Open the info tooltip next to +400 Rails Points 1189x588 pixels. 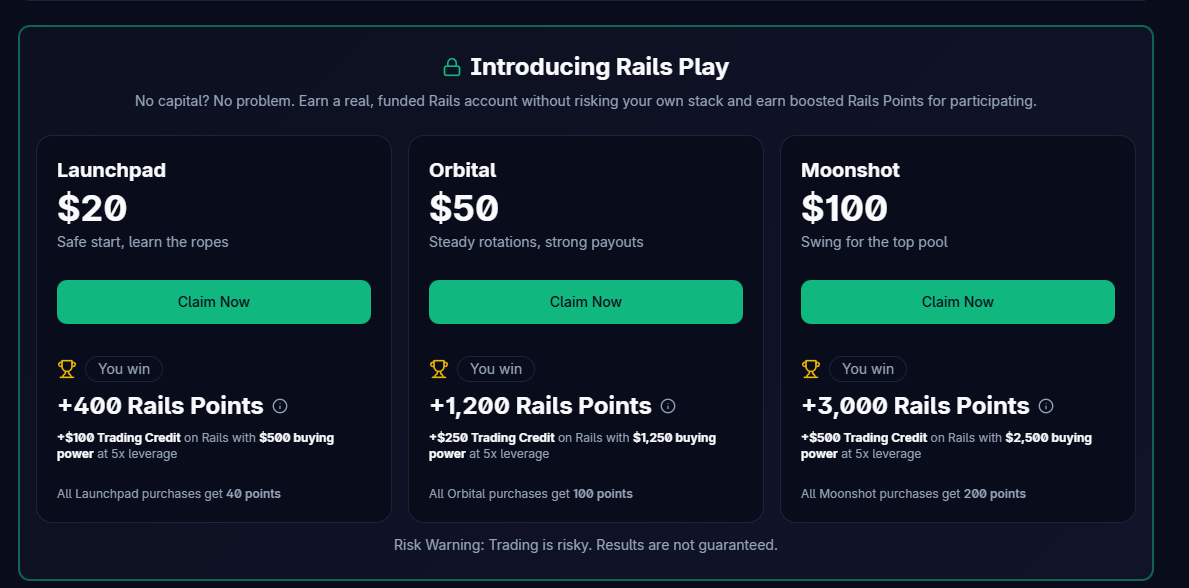tap(280, 406)
